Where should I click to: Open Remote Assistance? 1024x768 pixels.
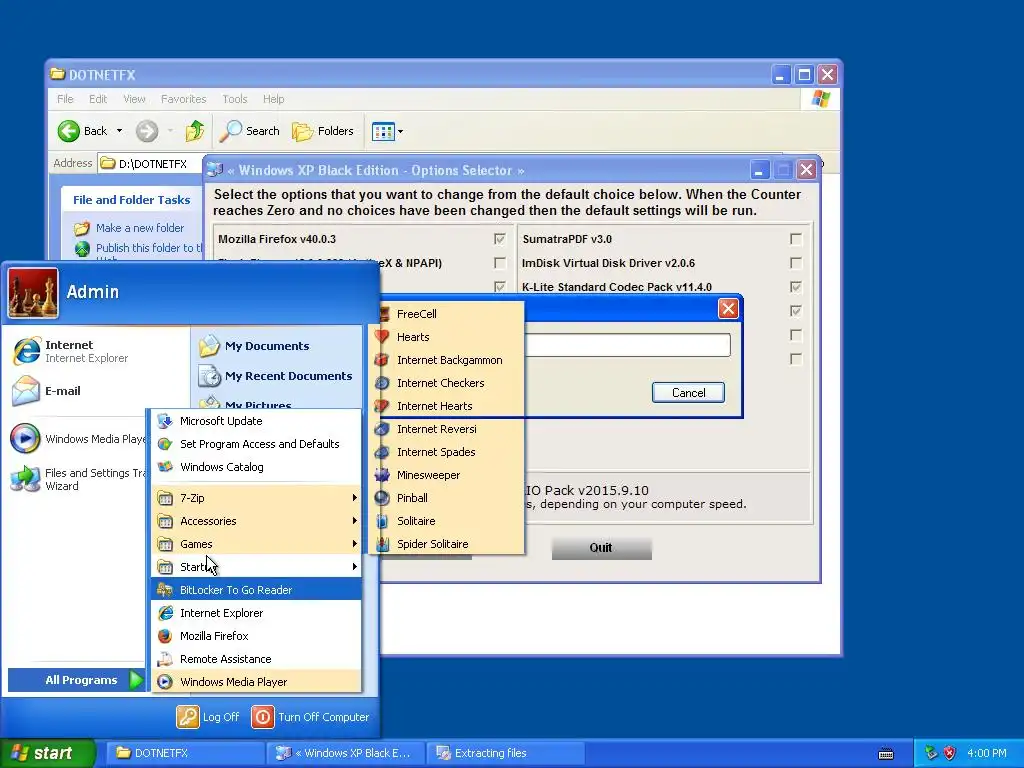pyautogui.click(x=256, y=659)
